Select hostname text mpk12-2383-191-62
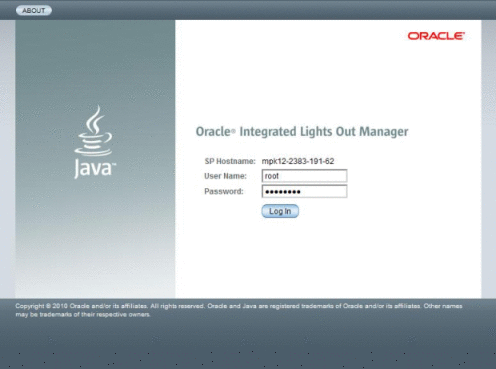 click(298, 161)
